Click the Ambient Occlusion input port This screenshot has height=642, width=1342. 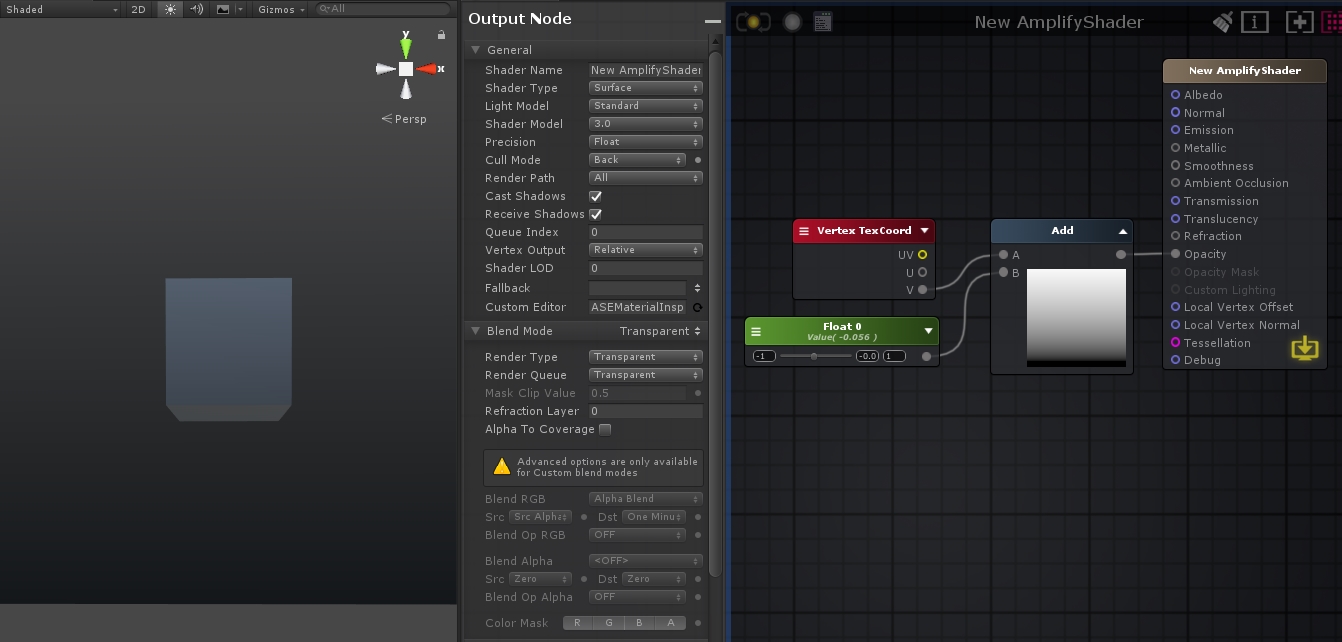click(1176, 183)
